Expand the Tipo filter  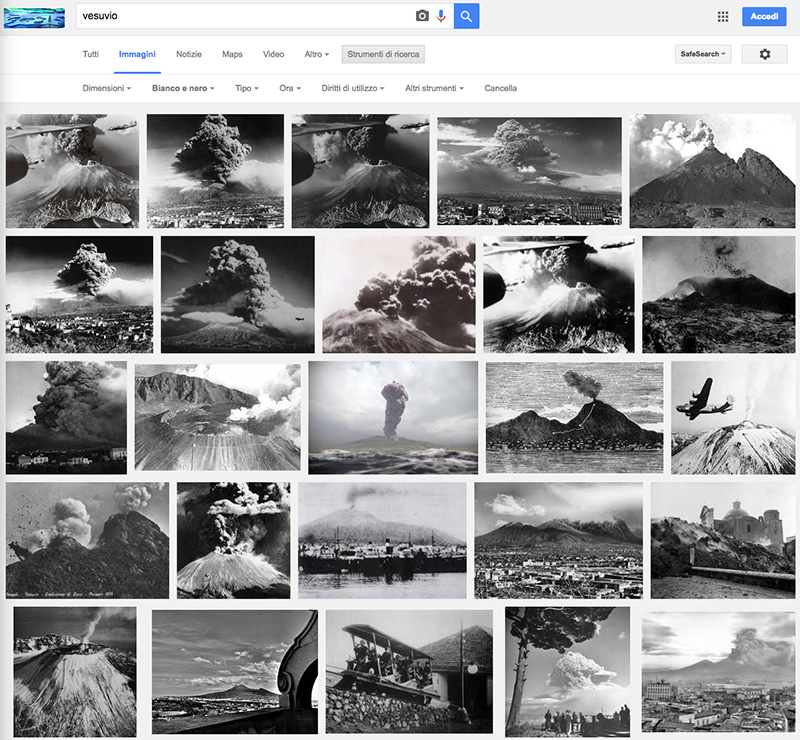pyautogui.click(x=247, y=88)
